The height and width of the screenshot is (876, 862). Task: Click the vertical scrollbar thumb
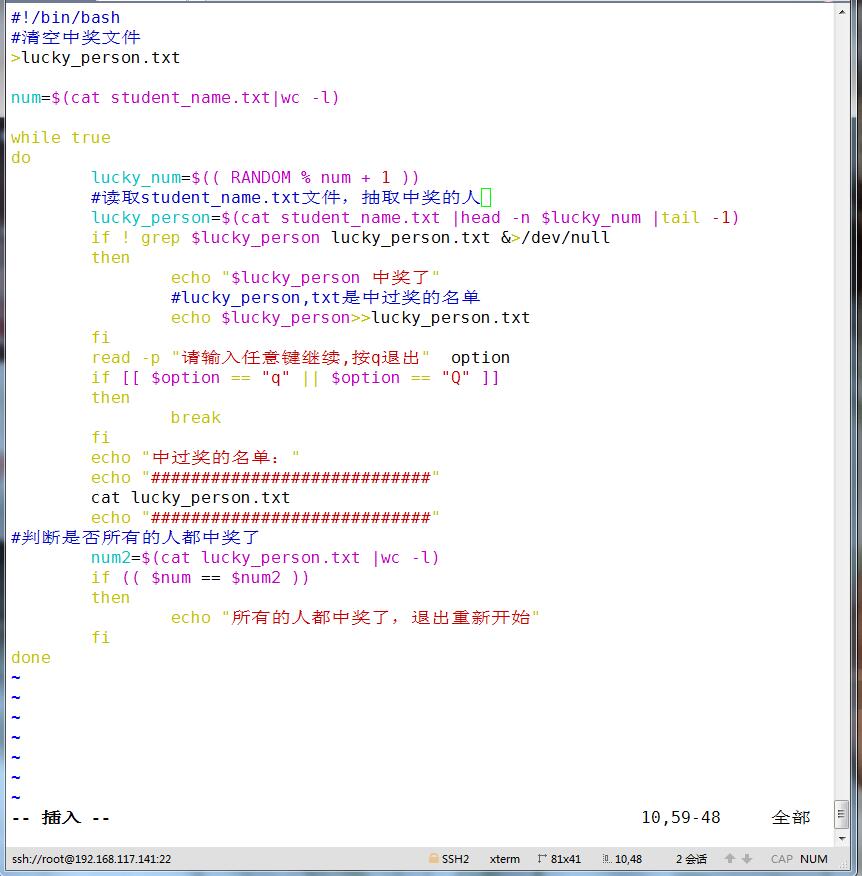click(x=841, y=814)
